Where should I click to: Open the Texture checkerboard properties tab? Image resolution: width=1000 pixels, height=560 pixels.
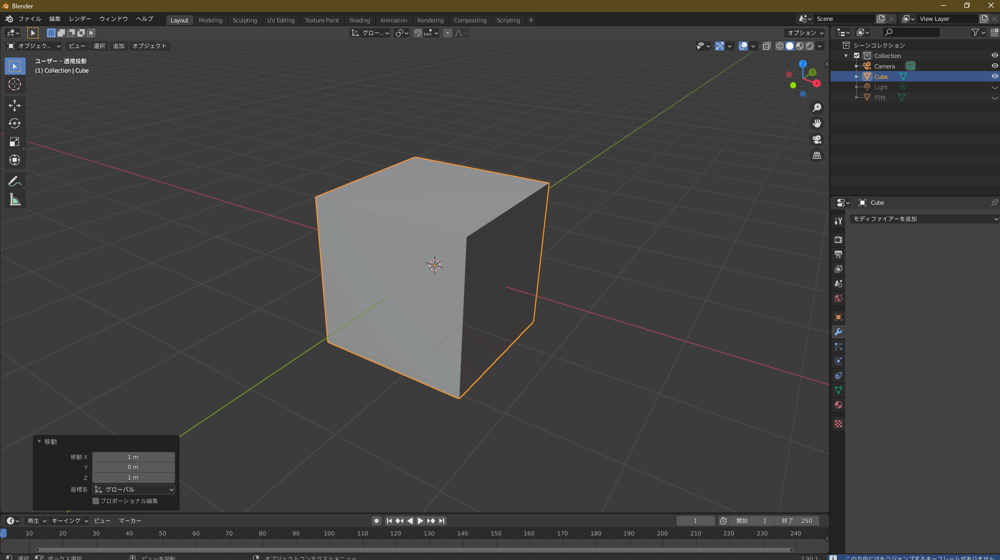click(x=838, y=424)
